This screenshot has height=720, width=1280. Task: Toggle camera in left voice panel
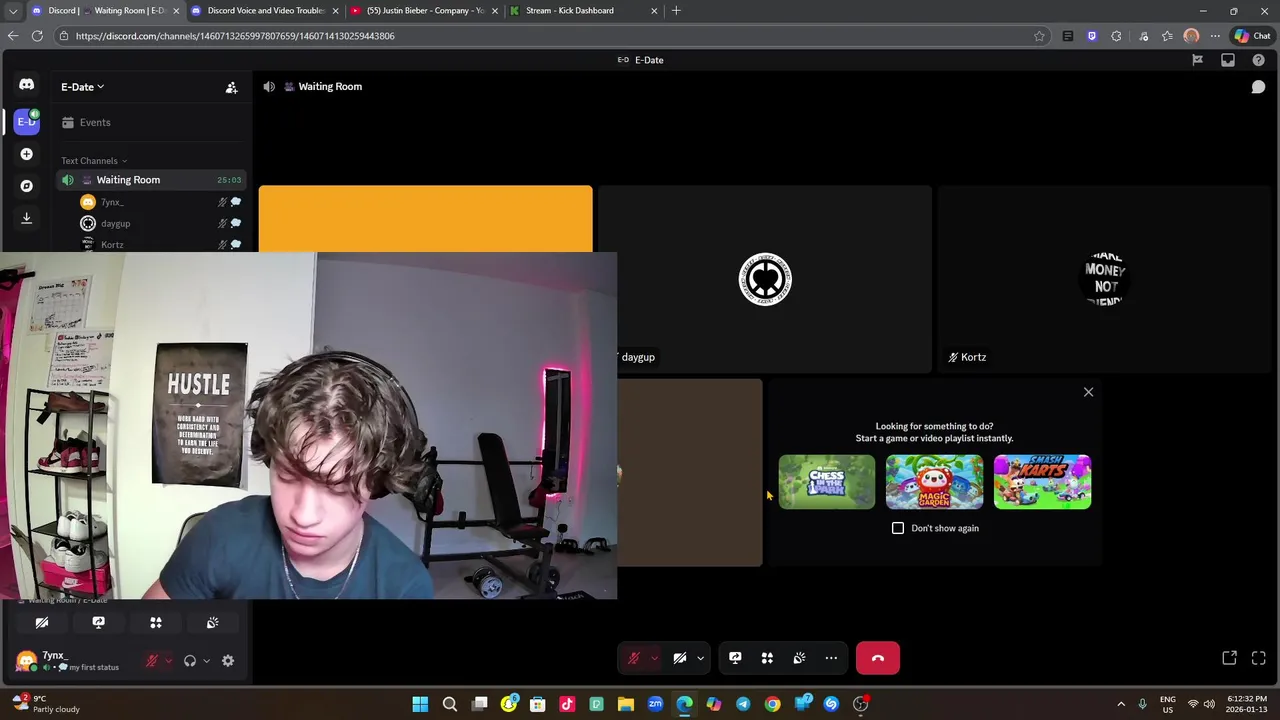tap(42, 623)
